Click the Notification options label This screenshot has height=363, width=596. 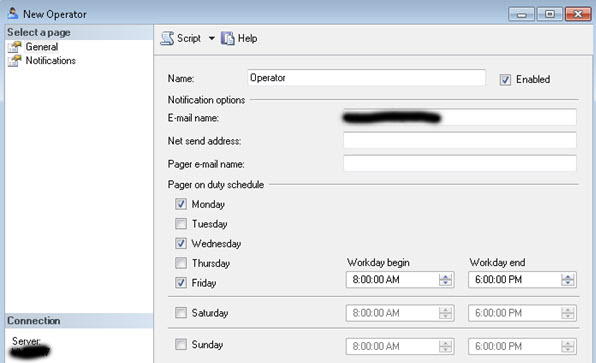pyautogui.click(x=206, y=100)
